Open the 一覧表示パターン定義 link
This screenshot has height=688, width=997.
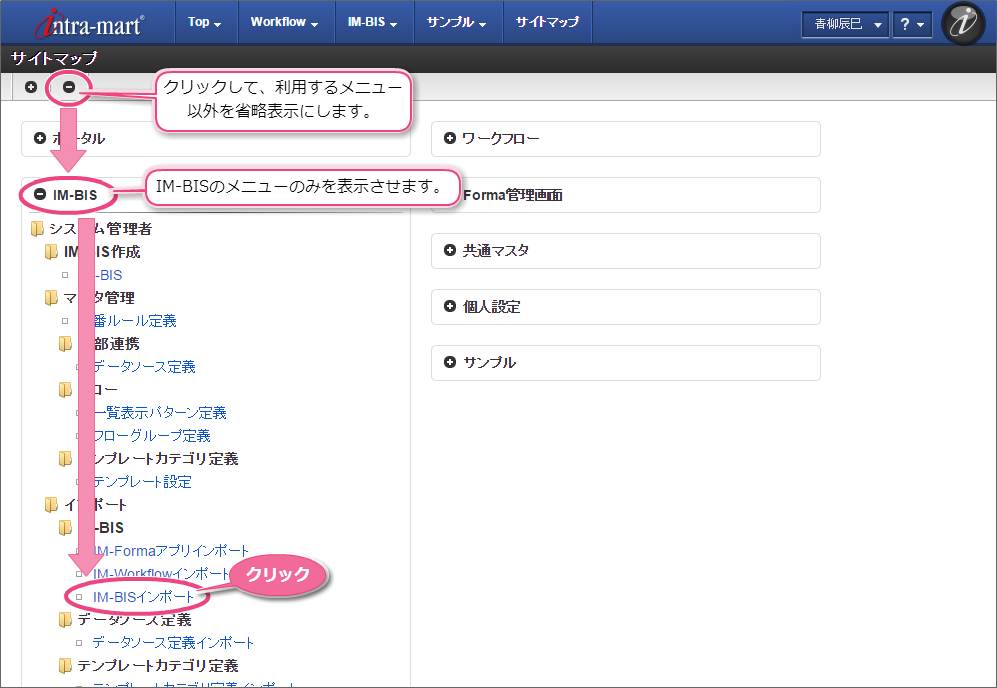click(x=160, y=413)
